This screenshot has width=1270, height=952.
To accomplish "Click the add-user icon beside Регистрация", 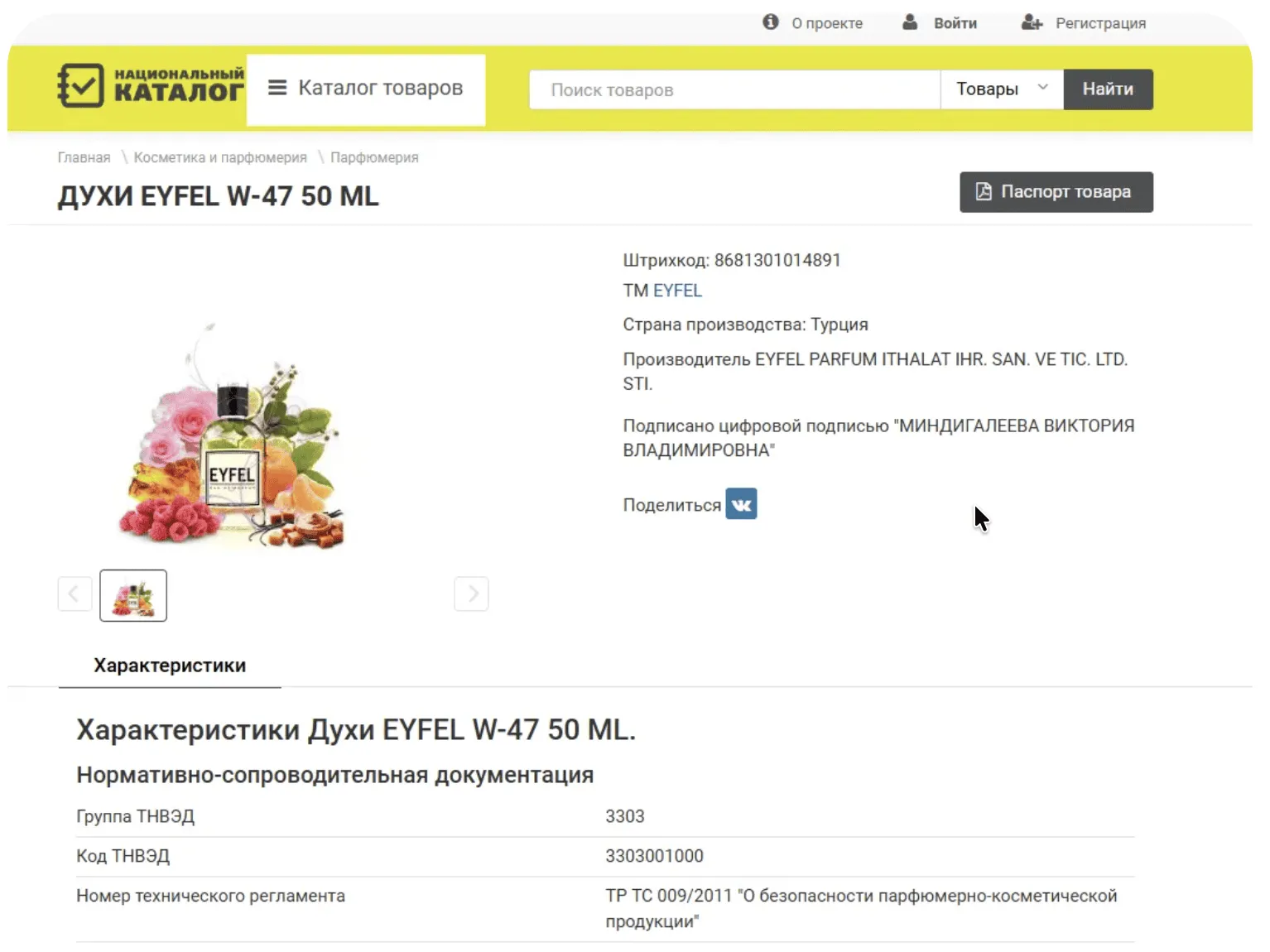I will click(1032, 22).
